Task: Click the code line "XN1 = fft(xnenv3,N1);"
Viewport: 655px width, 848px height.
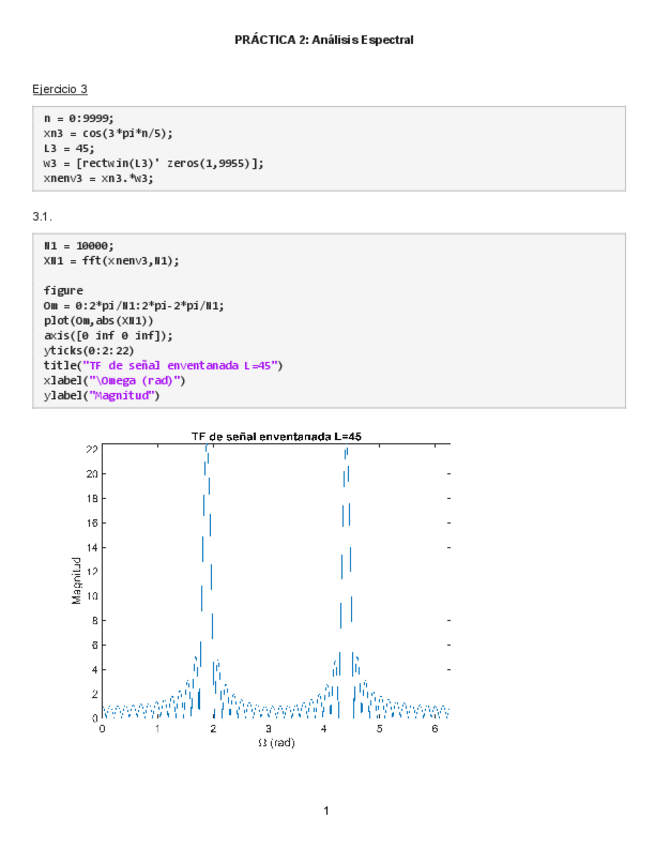Action: 111,261
